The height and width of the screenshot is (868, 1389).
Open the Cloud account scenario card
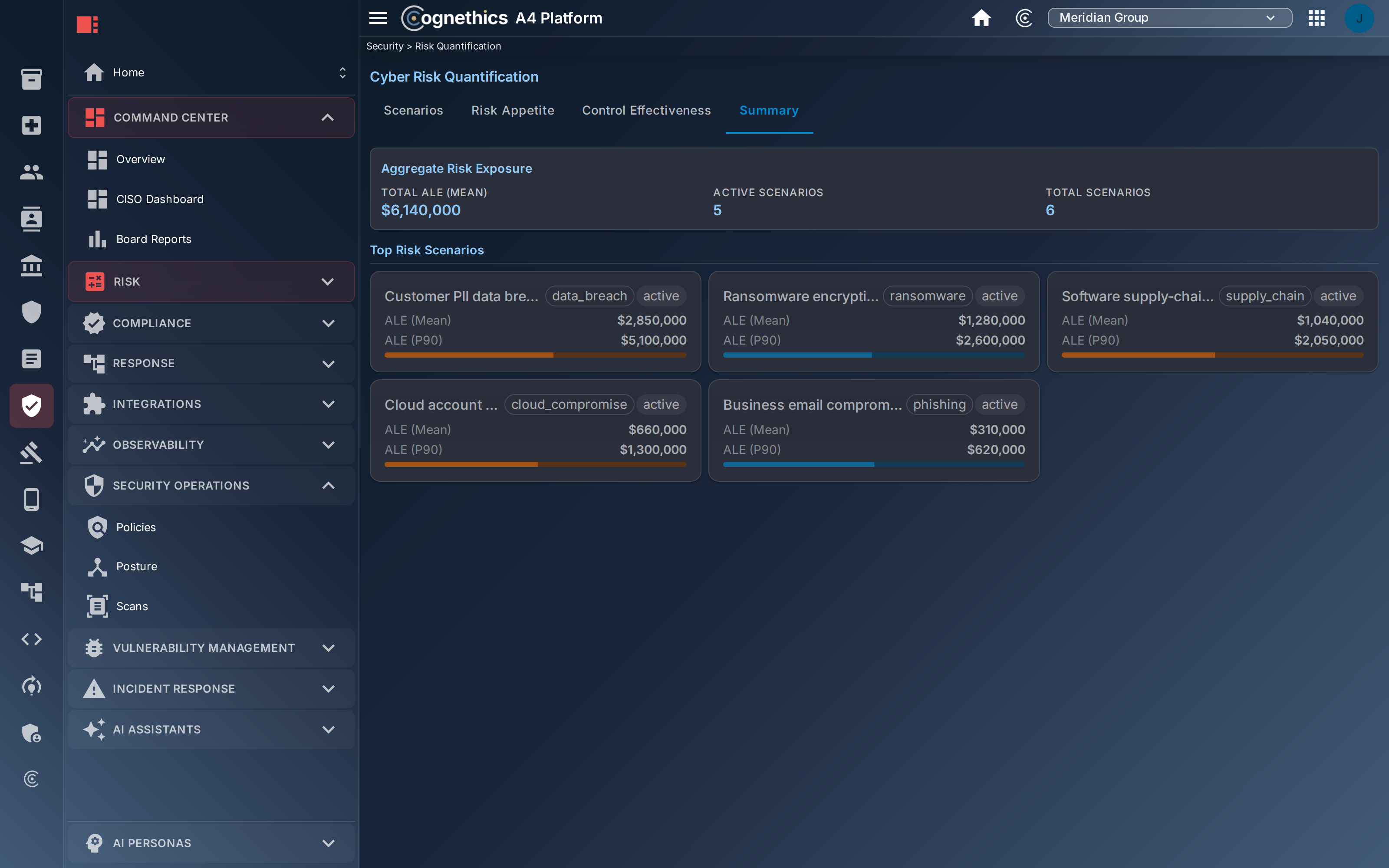535,431
